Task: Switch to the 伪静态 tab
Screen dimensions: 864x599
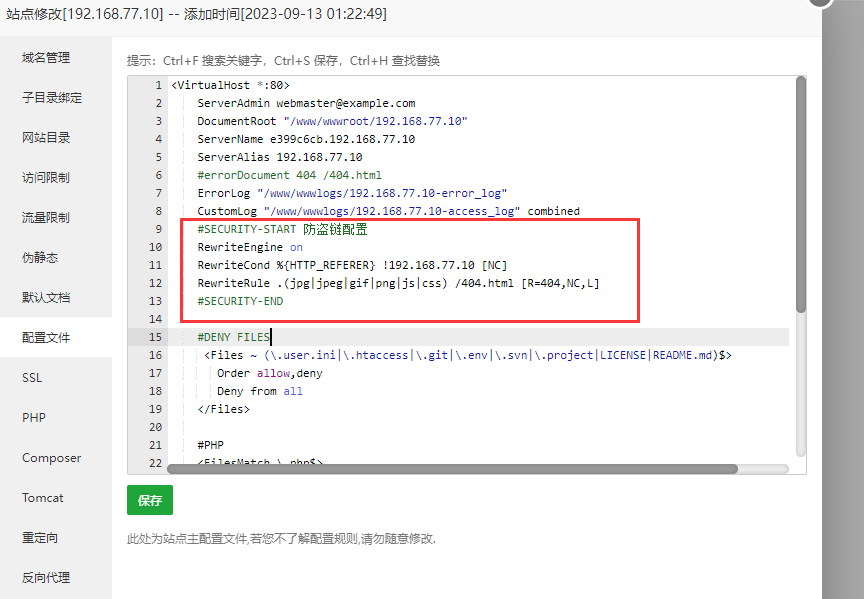Action: click(43, 257)
